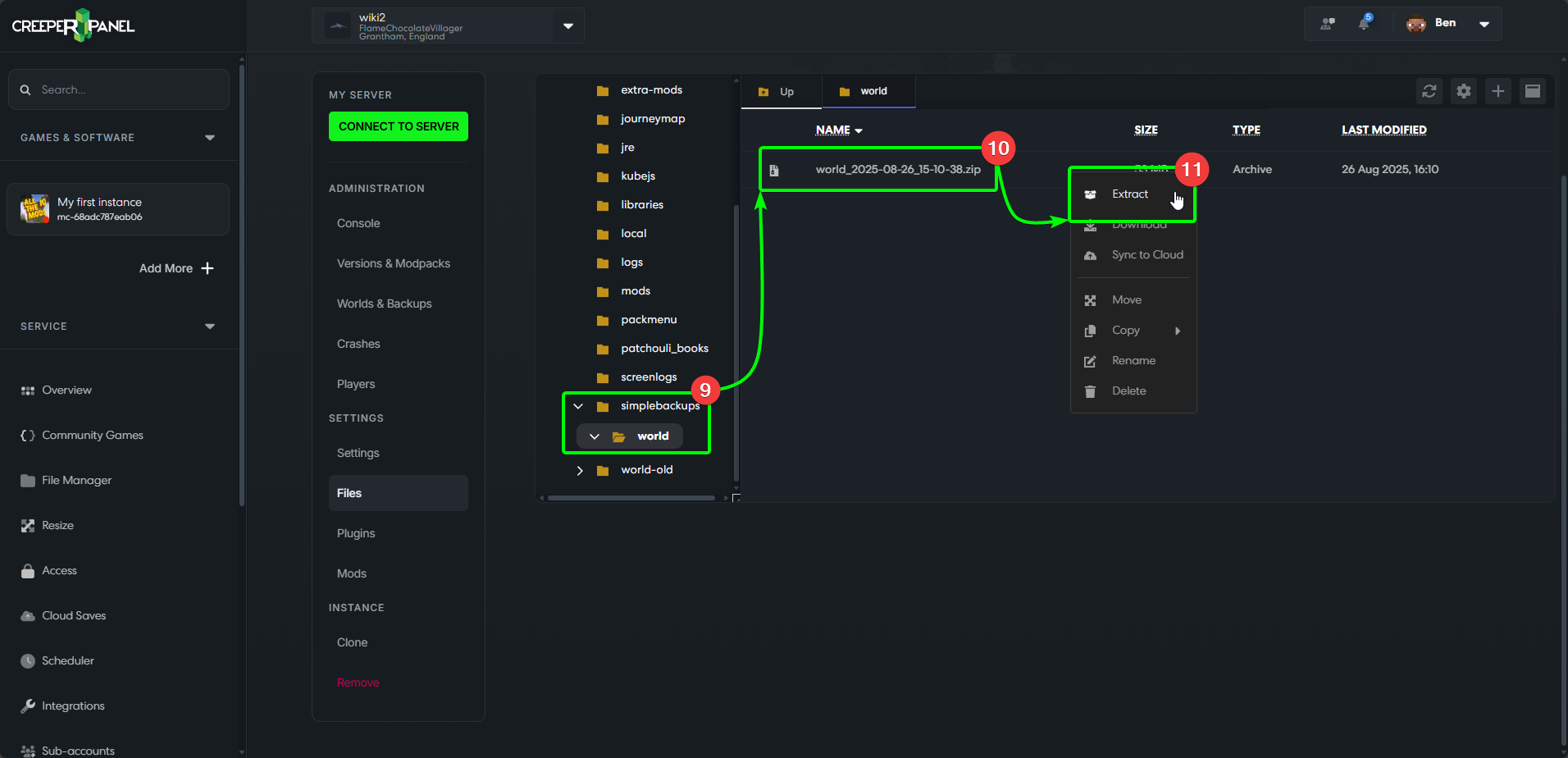Click the red Remove link

coord(358,682)
